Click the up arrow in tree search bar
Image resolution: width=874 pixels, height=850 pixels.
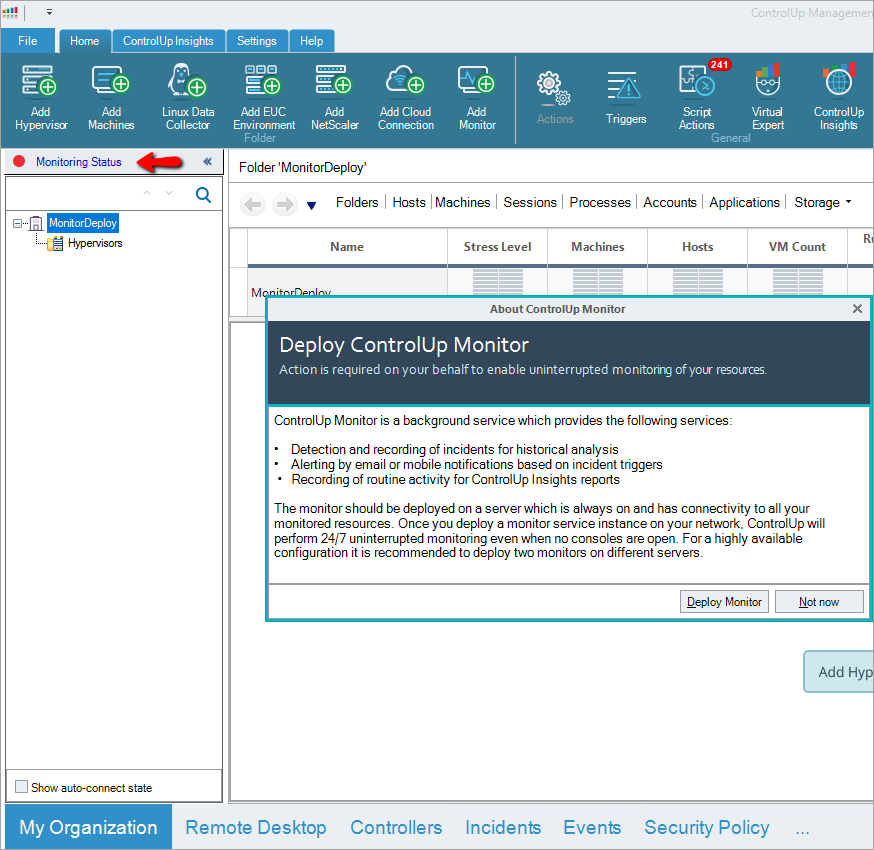147,193
